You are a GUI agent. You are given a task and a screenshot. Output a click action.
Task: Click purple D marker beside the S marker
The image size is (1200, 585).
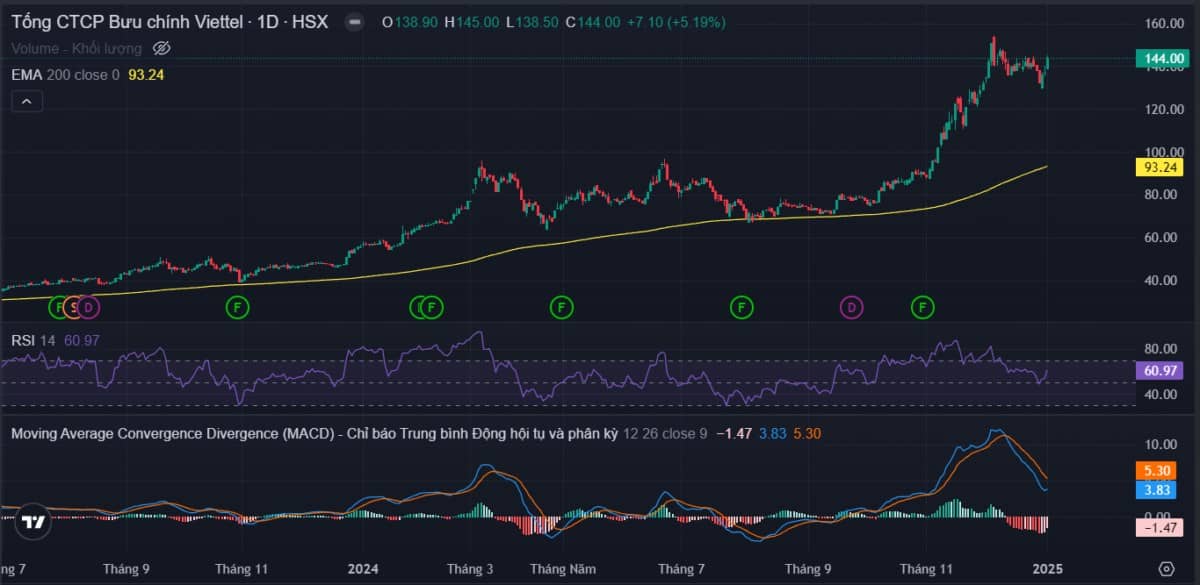pyautogui.click(x=89, y=307)
